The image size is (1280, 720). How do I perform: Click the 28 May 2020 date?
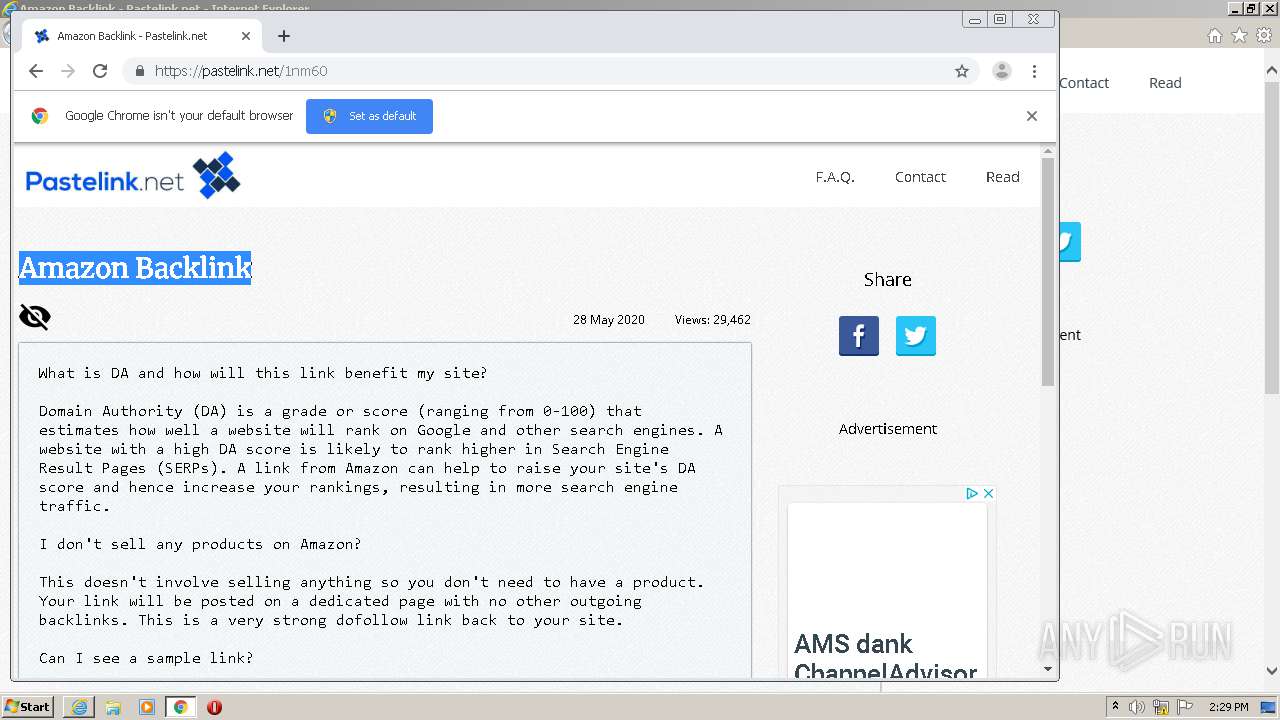point(608,320)
